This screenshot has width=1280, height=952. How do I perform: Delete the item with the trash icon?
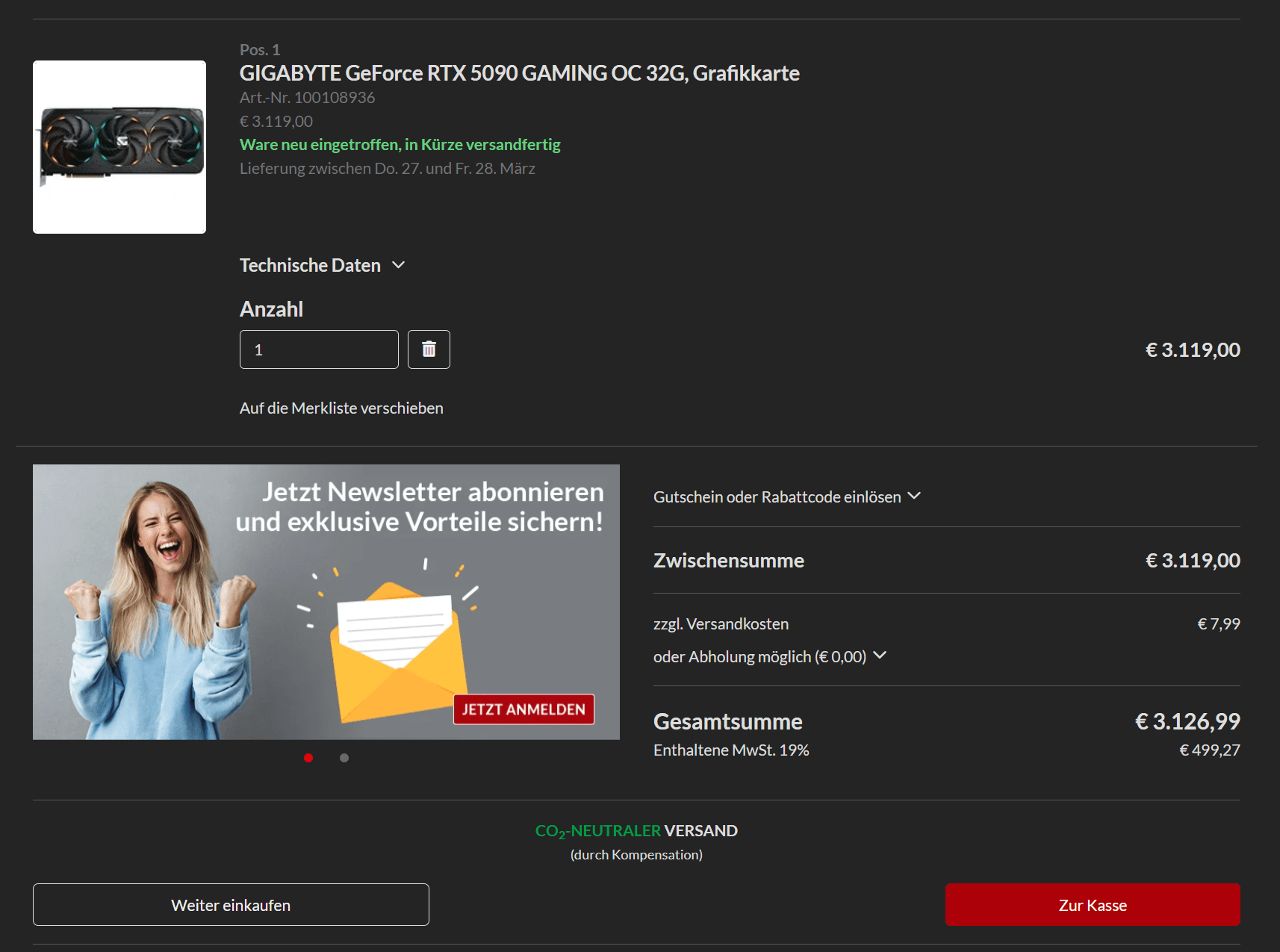(429, 349)
